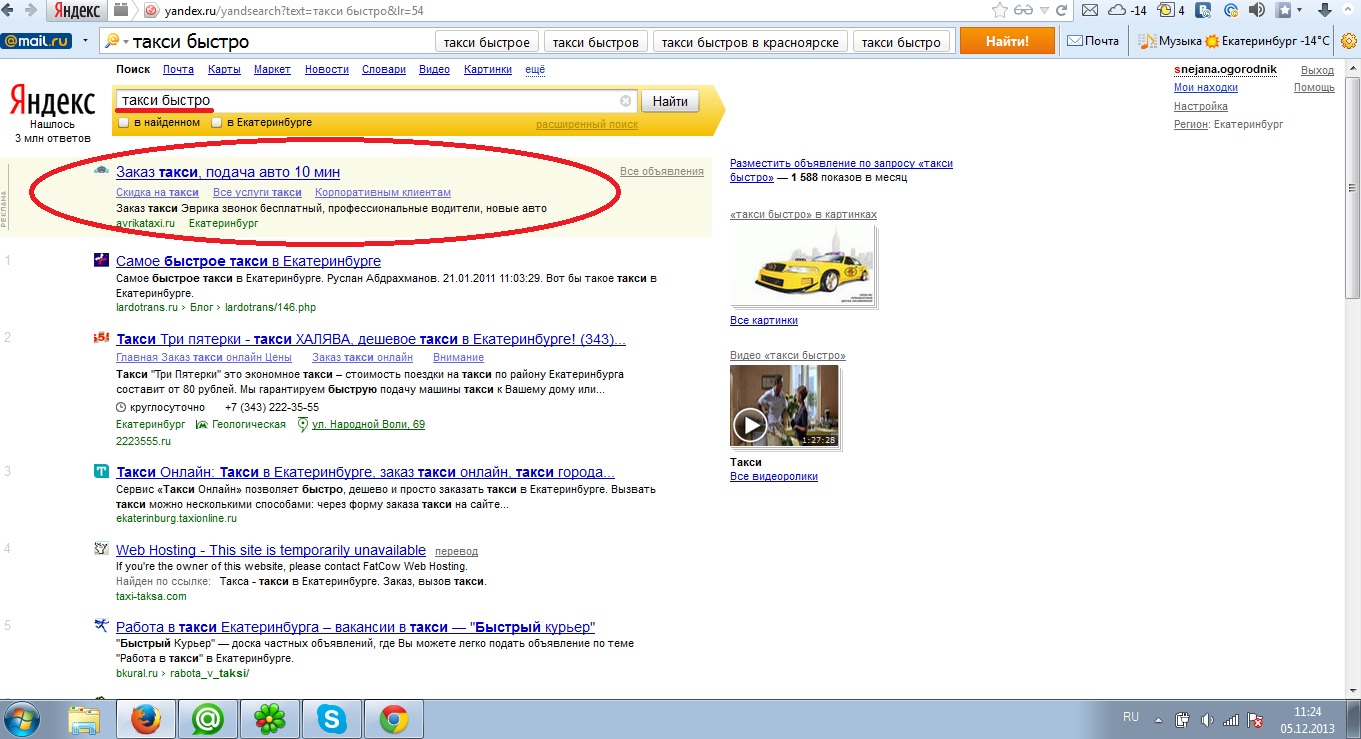Enable the 'в Екатеринбурге' checkbox
The image size is (1361, 739).
pos(216,122)
